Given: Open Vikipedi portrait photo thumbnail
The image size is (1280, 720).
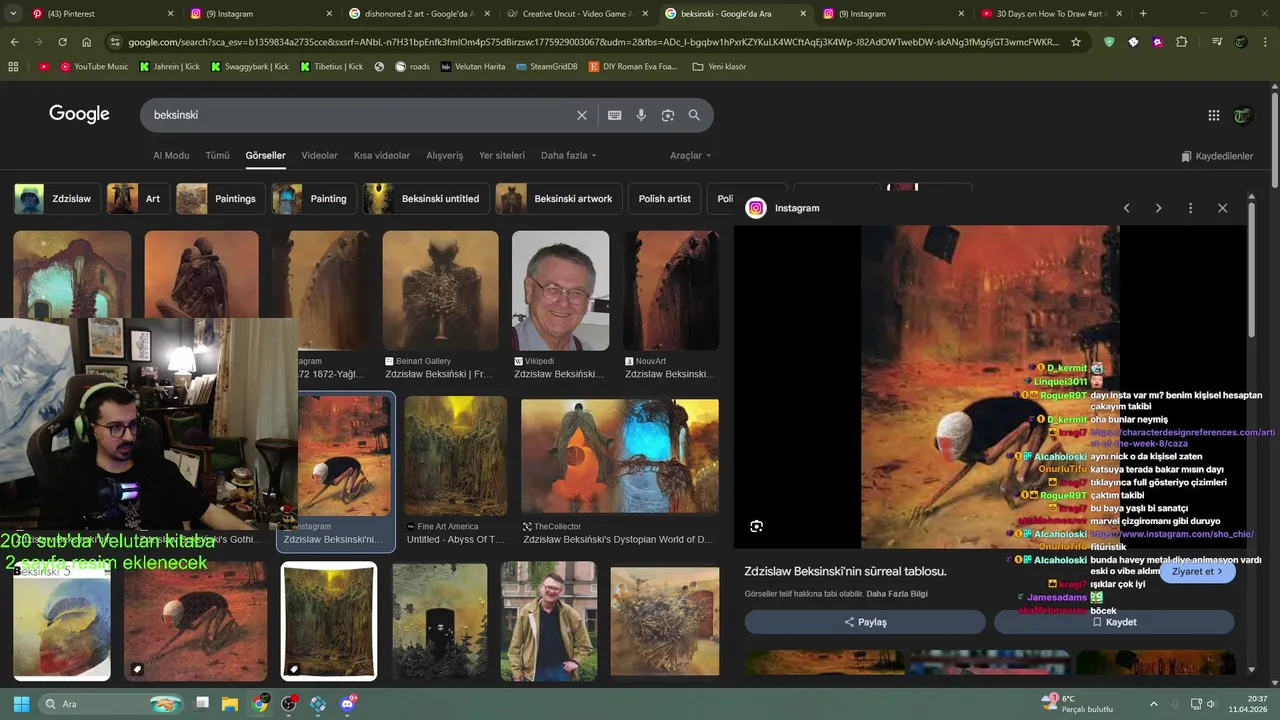Looking at the screenshot, I should [560, 291].
